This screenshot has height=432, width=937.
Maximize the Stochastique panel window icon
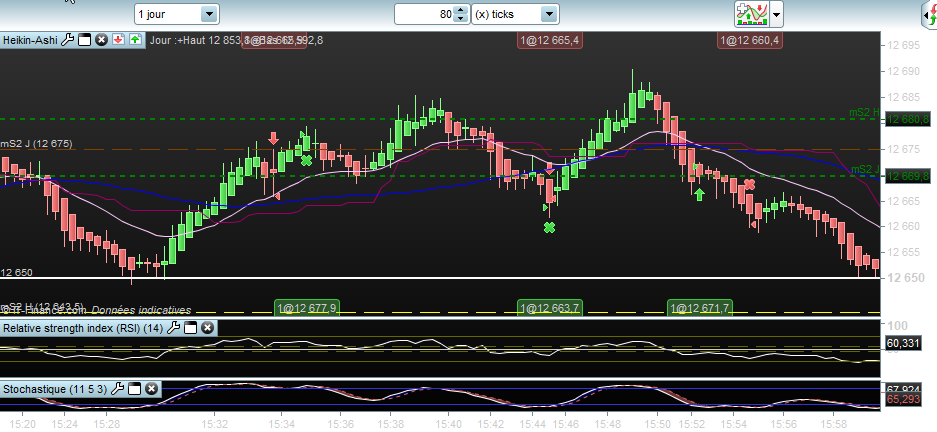(134, 389)
